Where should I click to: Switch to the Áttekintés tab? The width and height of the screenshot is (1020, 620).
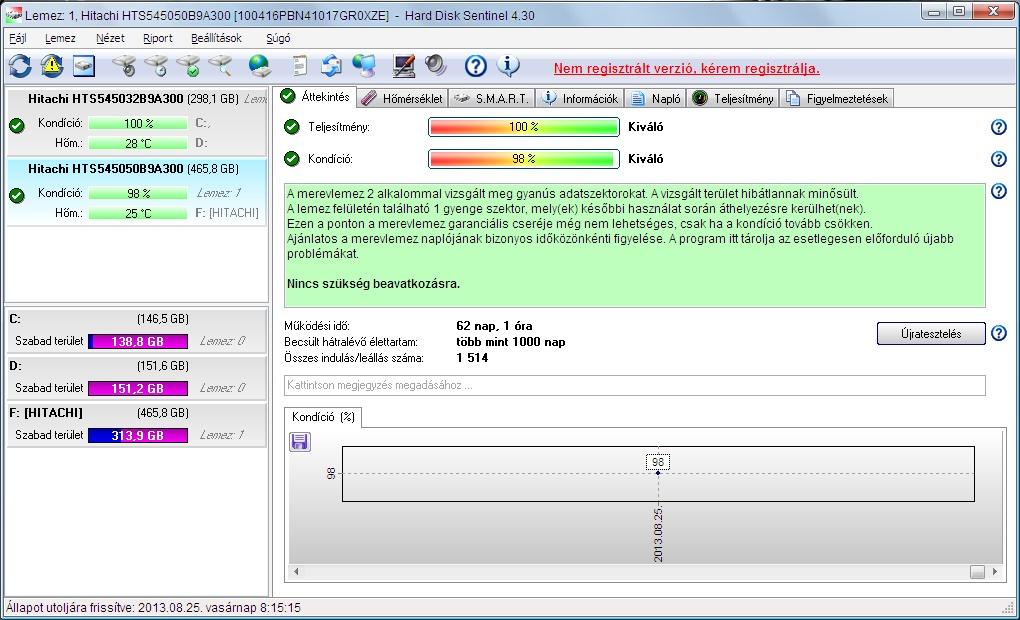point(315,97)
